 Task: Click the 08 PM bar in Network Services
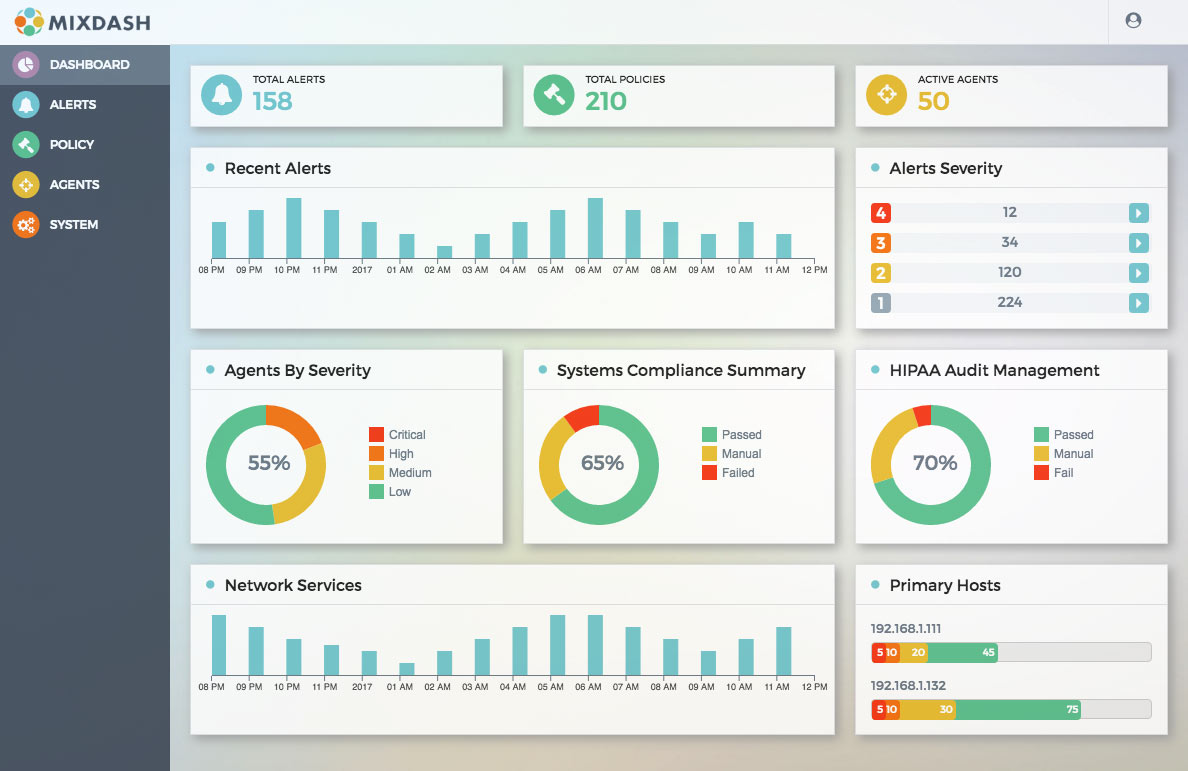pos(219,645)
